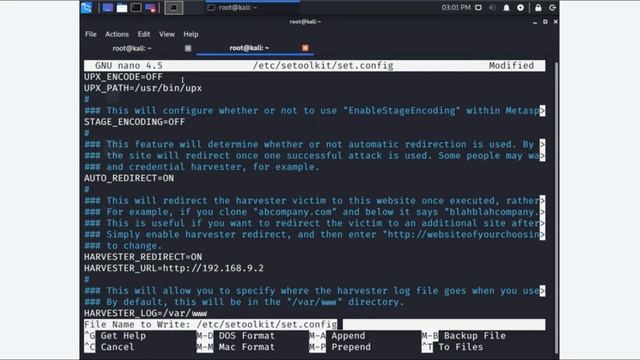
Task: Open the Edit menu
Action: pyautogui.click(x=144, y=34)
